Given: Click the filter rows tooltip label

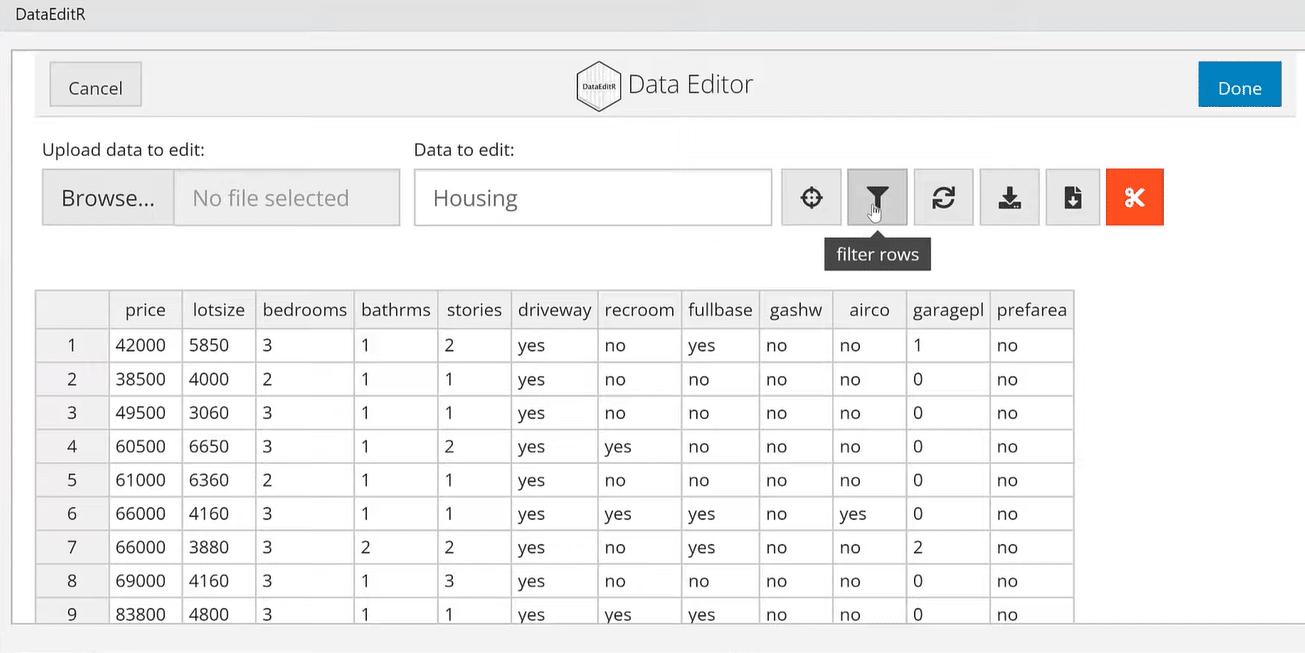Looking at the screenshot, I should [877, 255].
